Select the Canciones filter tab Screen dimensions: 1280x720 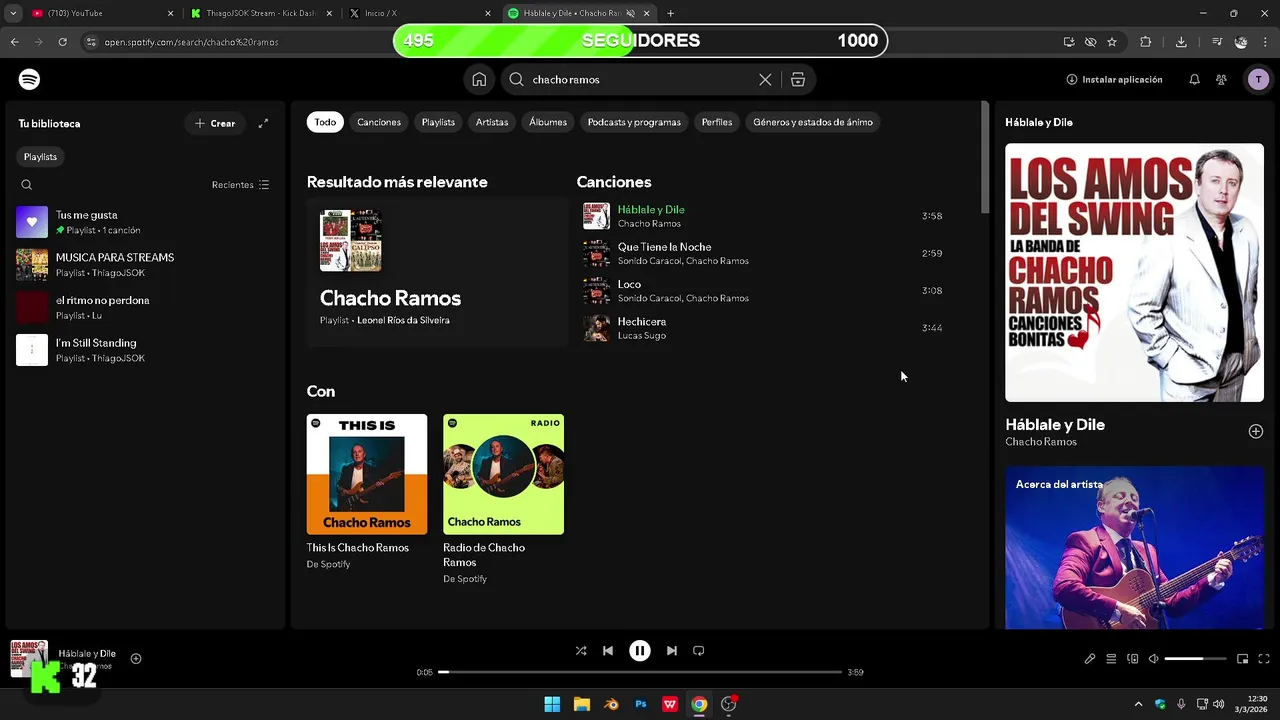[379, 122]
